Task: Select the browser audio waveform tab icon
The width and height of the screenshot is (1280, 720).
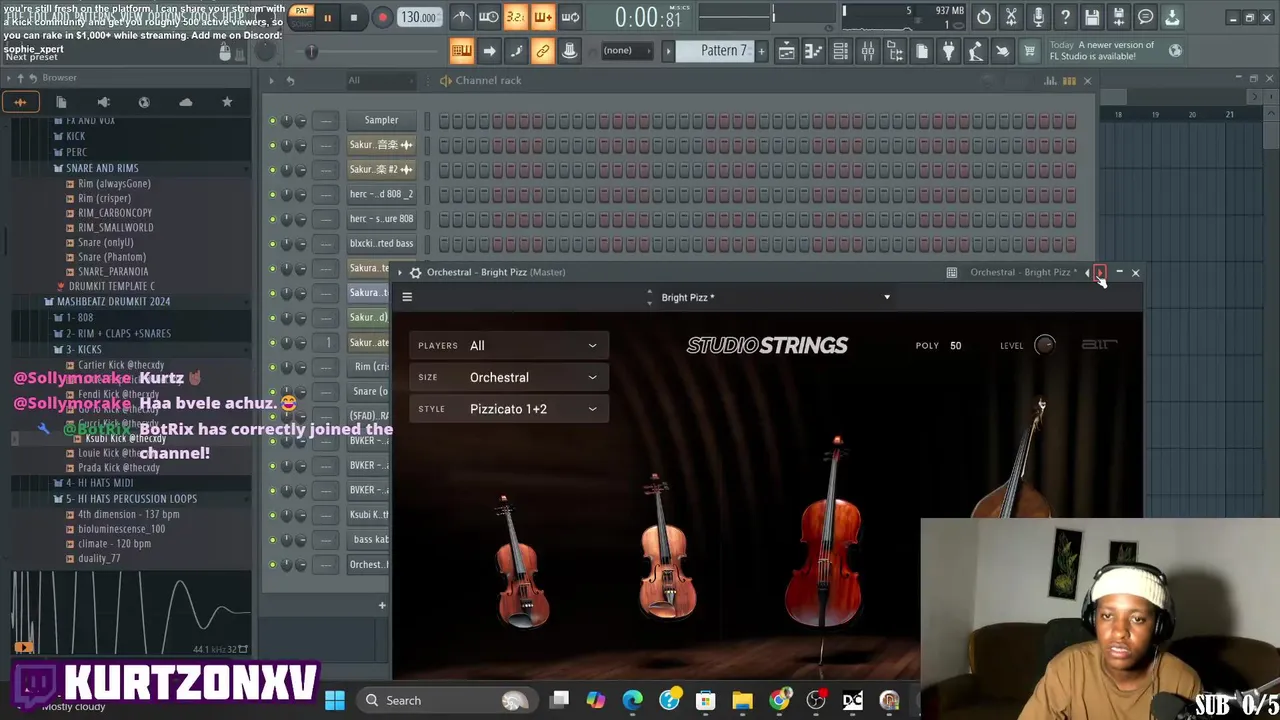Action: [20, 102]
